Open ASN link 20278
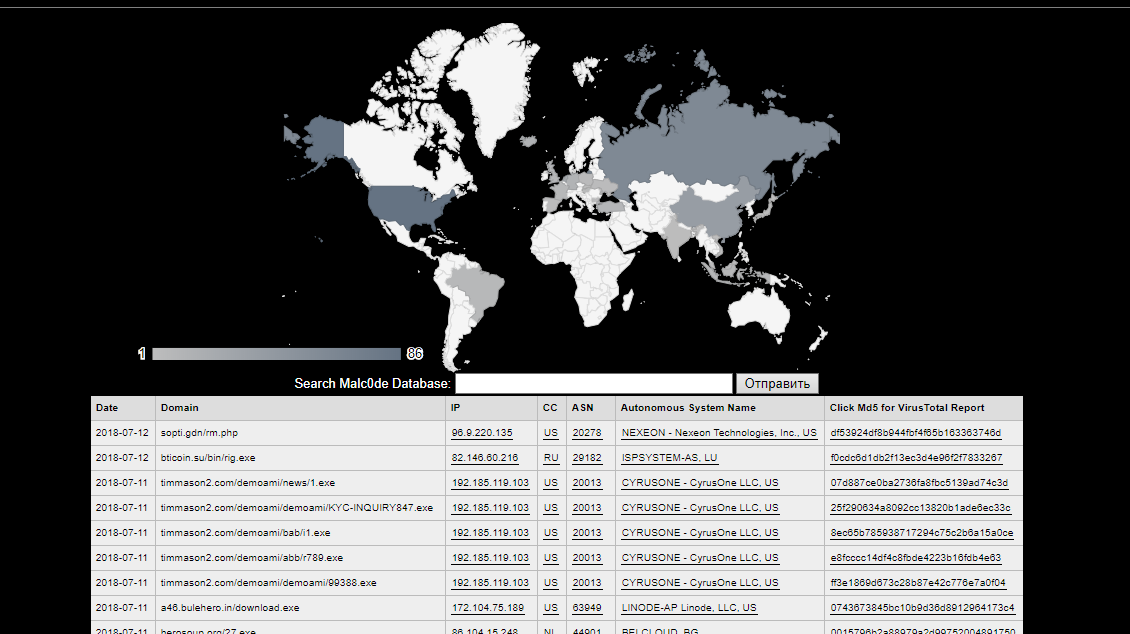Image resolution: width=1130 pixels, height=634 pixels. click(587, 433)
